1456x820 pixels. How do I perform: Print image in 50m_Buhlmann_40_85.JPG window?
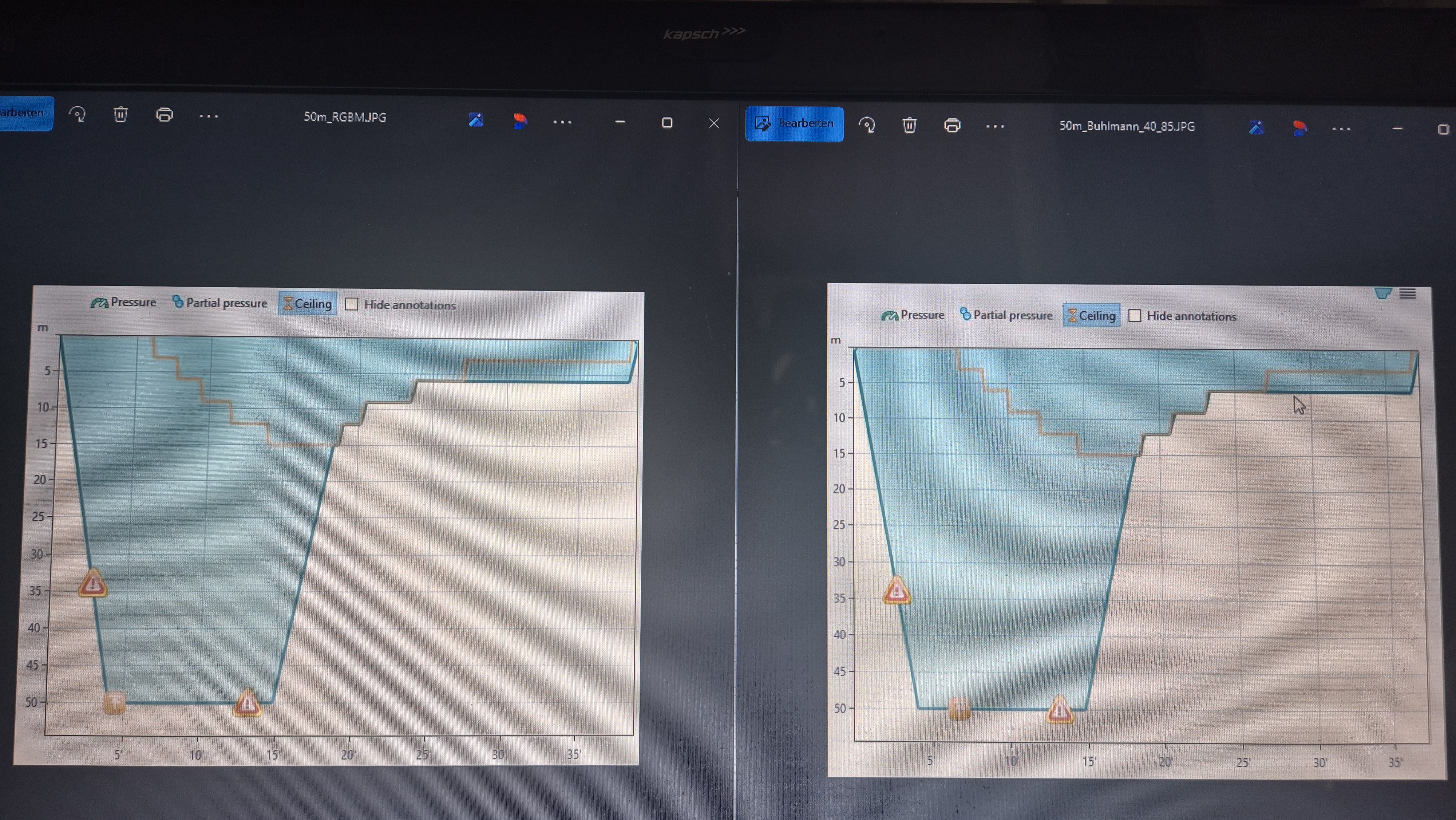point(952,125)
